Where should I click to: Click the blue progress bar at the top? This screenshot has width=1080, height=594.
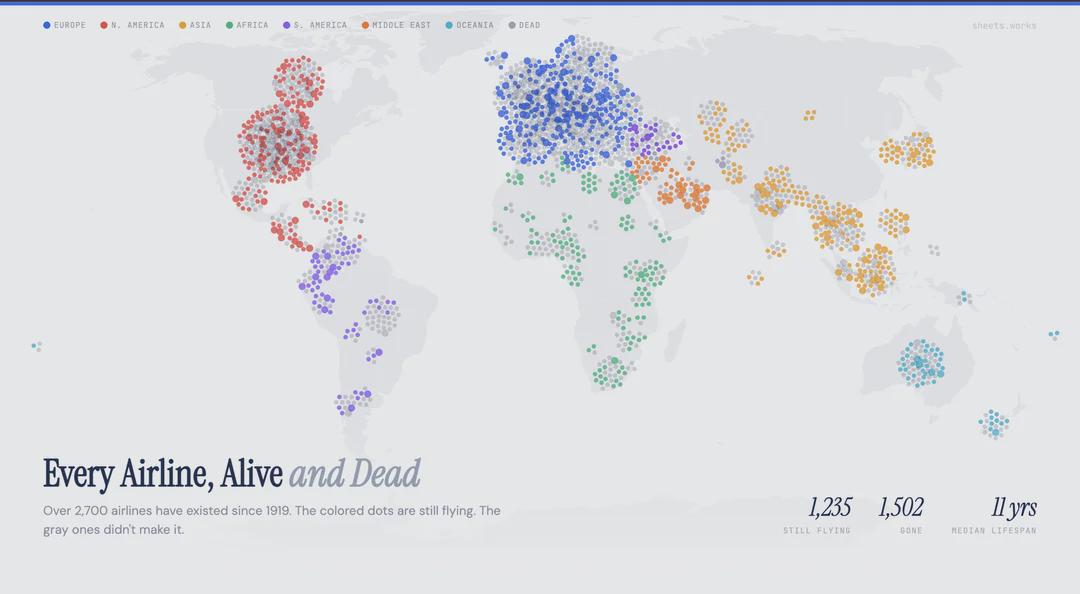pos(540,3)
